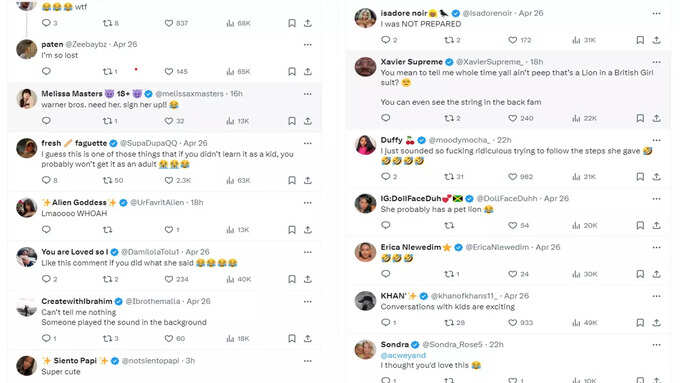Bookmark Duffy's tweet about following the steps
Viewport: 680px width, 383px height.
(x=640, y=177)
